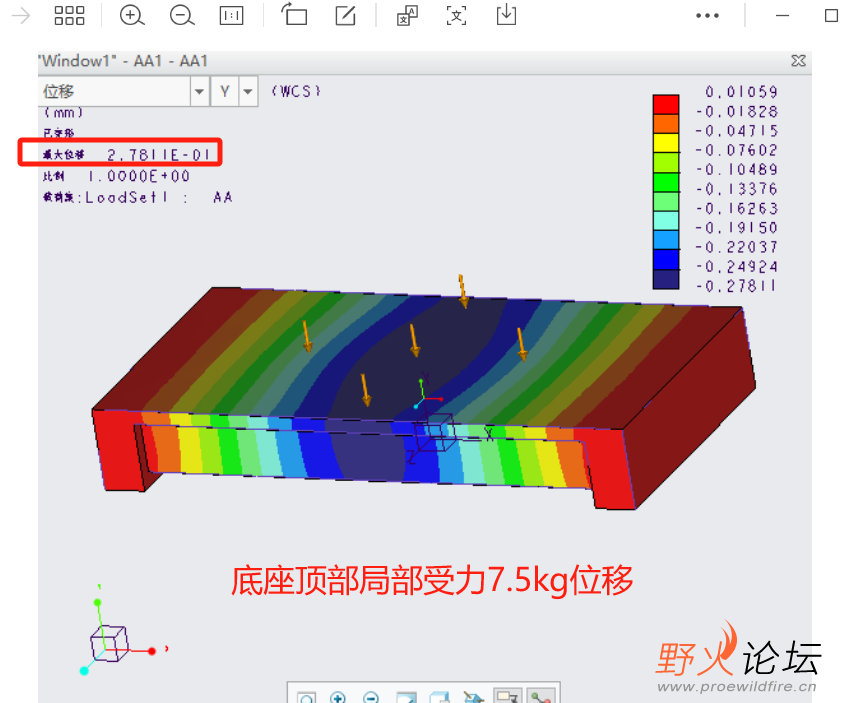Click the darkest navy legend swatch
Screen dimensions: 841x703
pyautogui.click(x=666, y=279)
